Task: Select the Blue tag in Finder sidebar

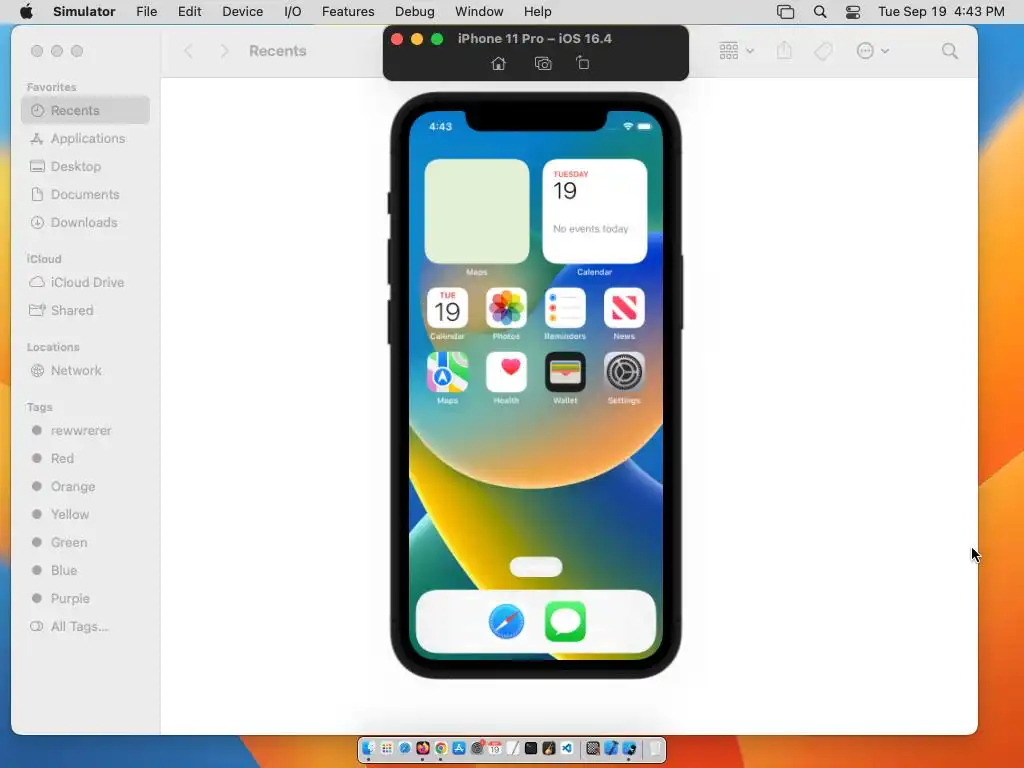Action: click(85, 571)
